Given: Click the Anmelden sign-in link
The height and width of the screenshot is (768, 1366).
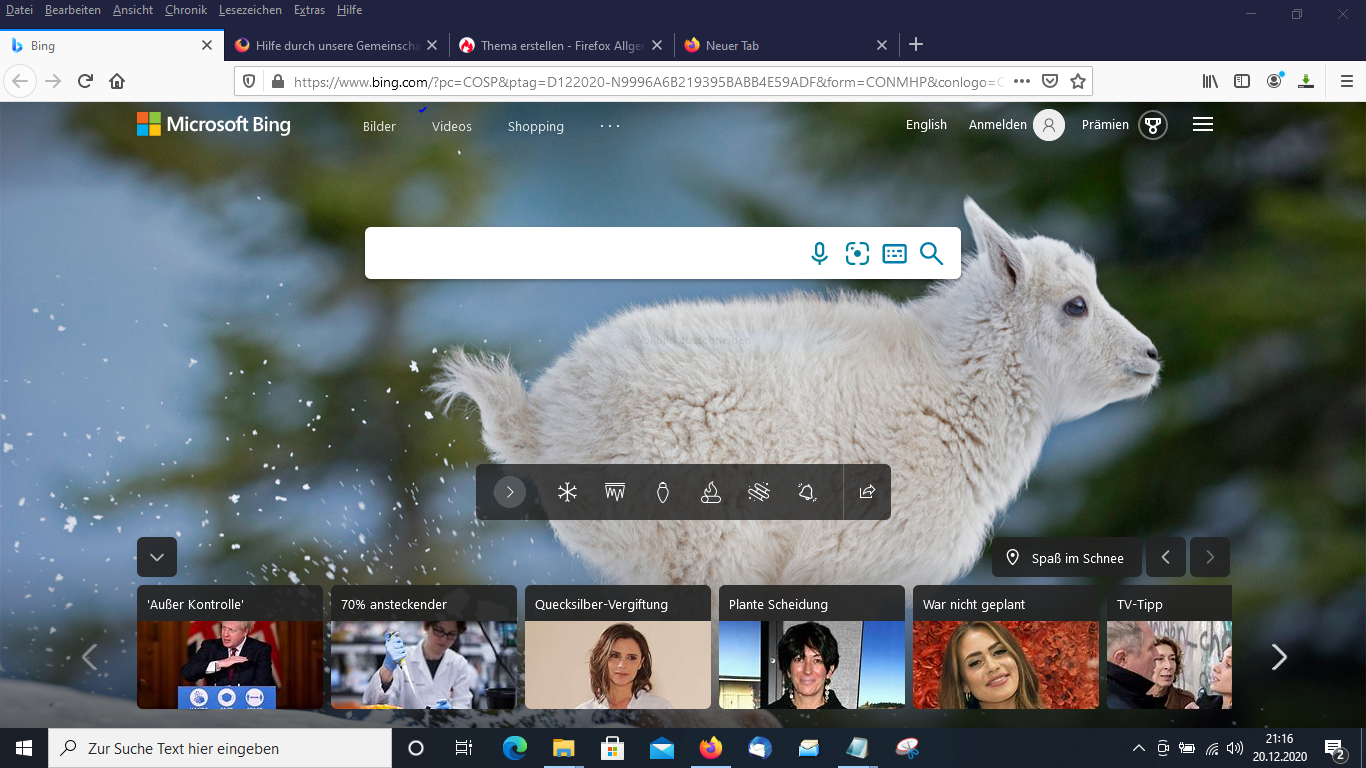Looking at the screenshot, I should [997, 125].
